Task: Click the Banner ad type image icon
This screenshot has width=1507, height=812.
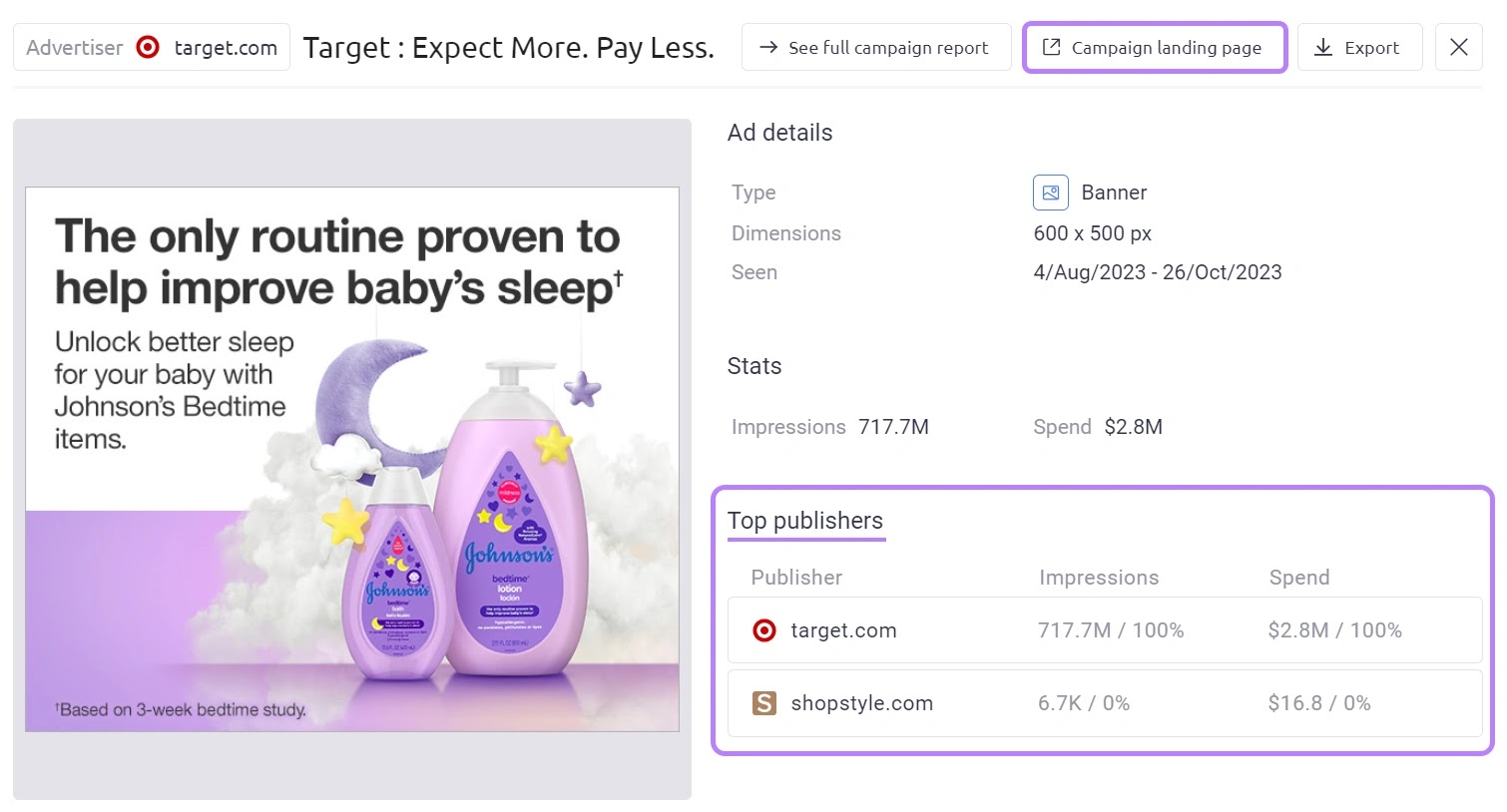Action: tap(1050, 192)
